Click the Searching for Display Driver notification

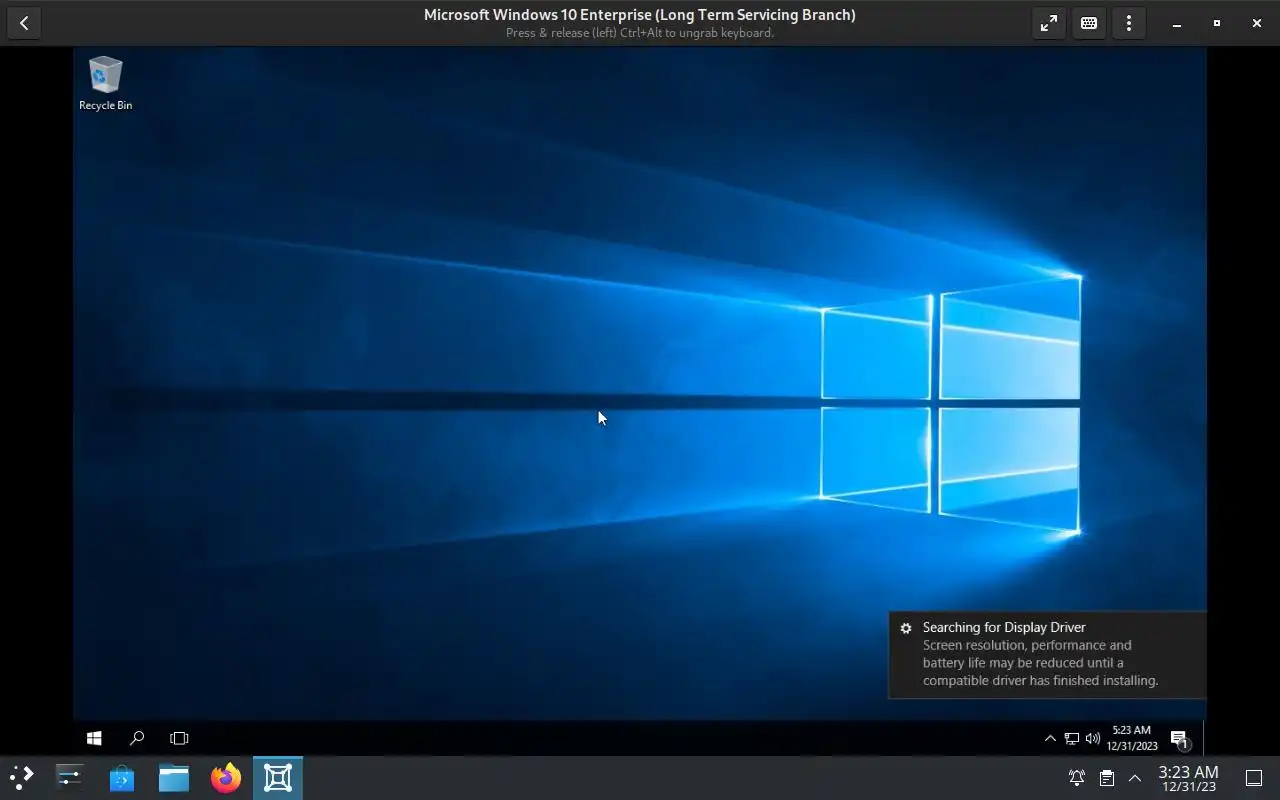1047,654
